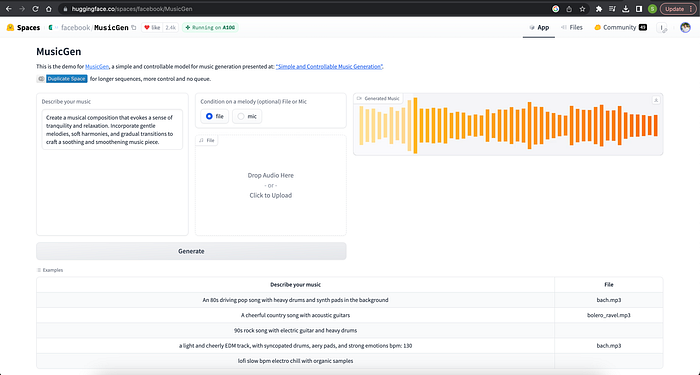
Task: Download generated music via download icon
Action: [x=656, y=100]
